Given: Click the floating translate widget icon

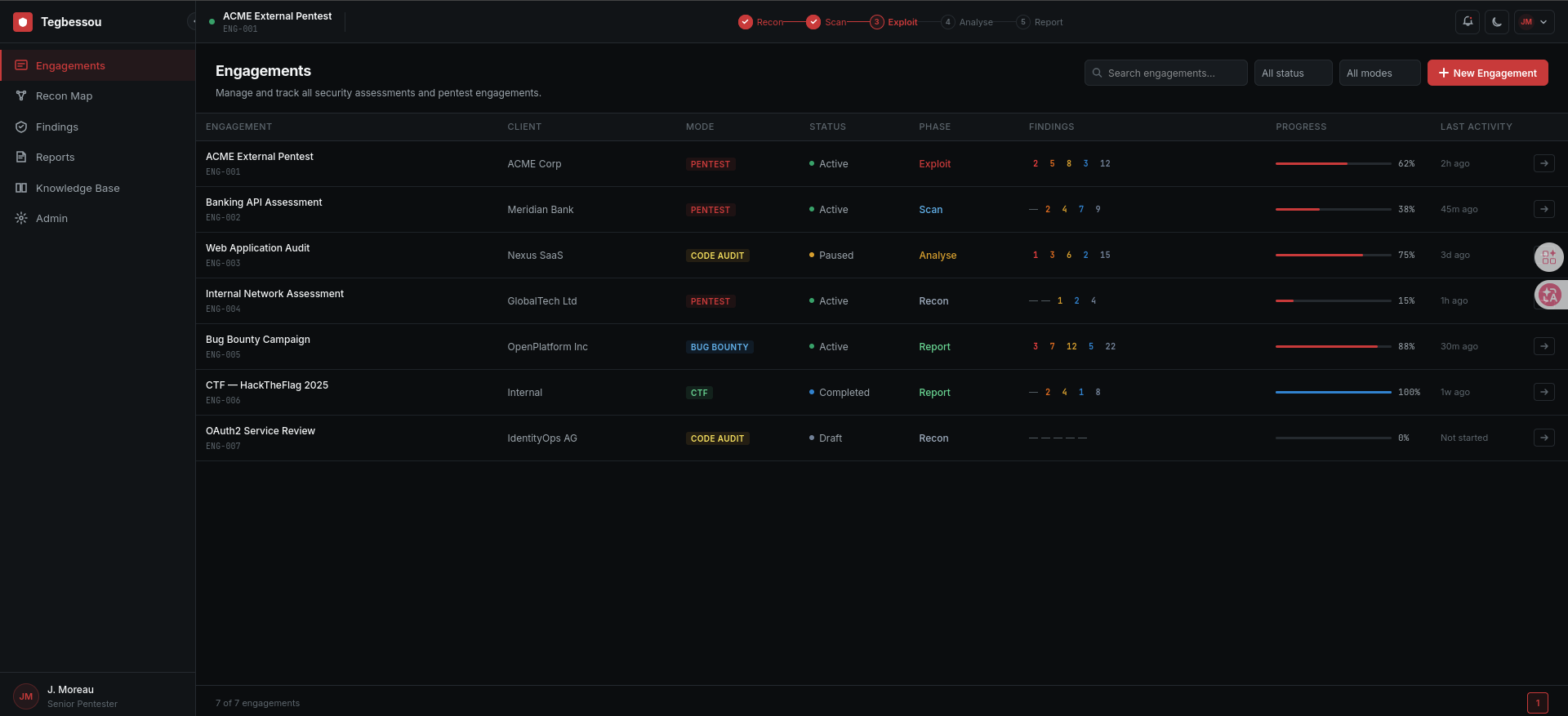Looking at the screenshot, I should (1549, 295).
